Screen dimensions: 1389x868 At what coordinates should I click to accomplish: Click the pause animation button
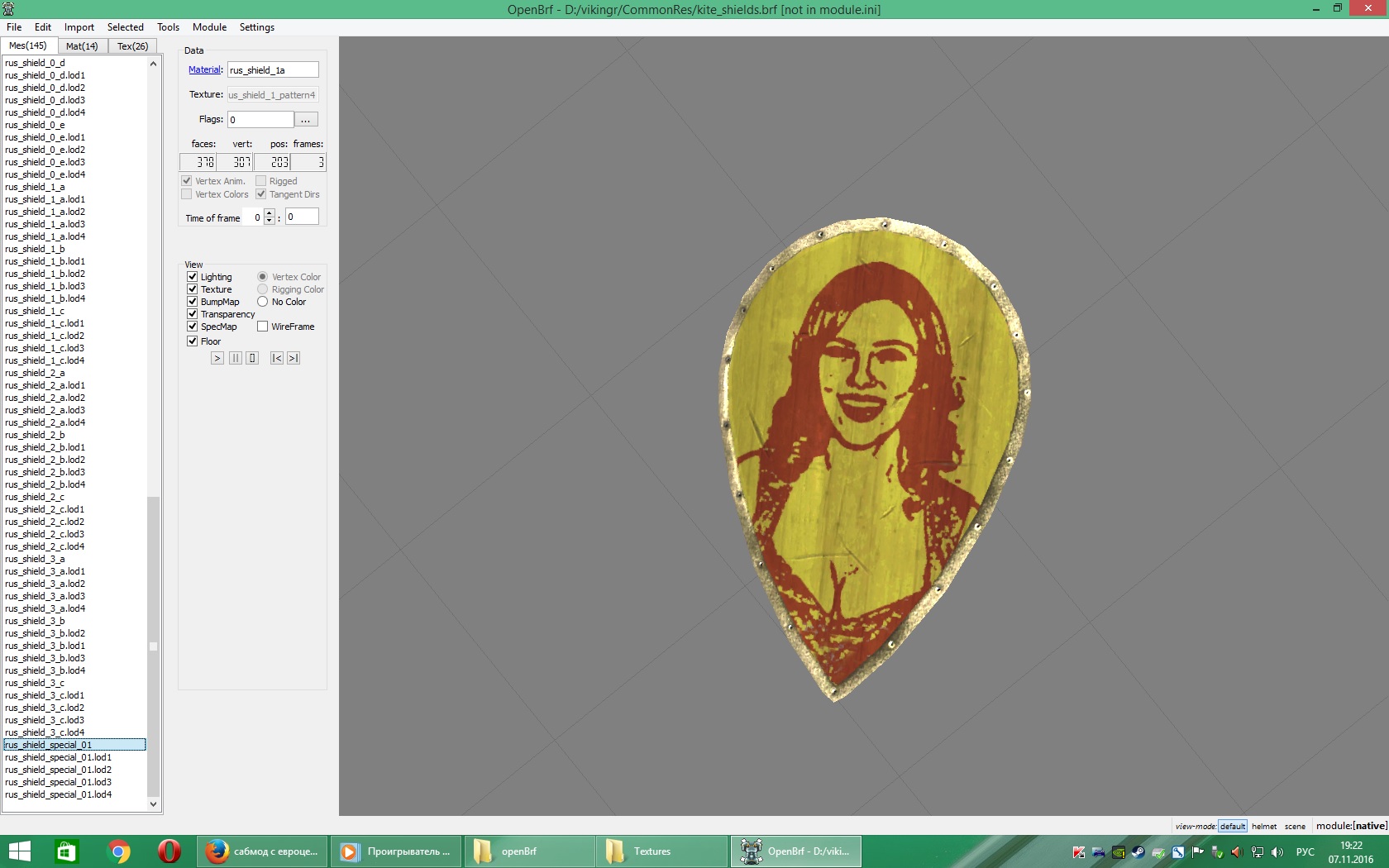tap(236, 358)
